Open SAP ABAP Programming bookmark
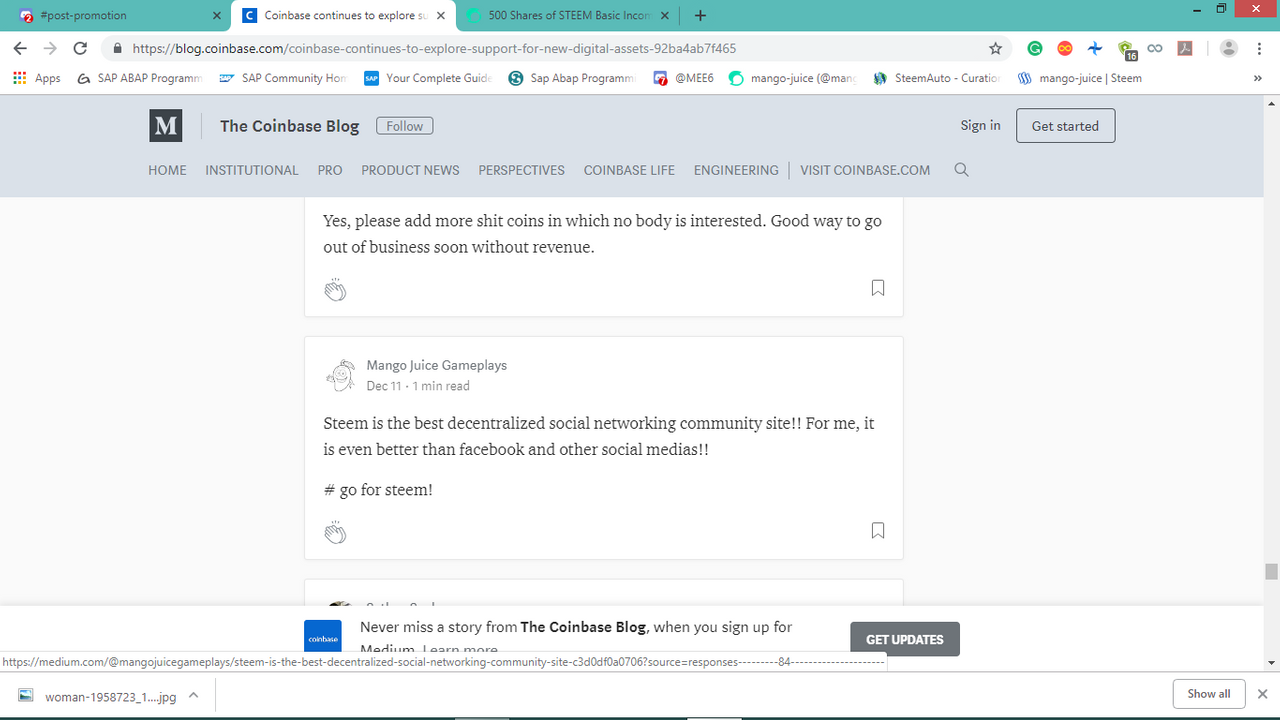The width and height of the screenshot is (1280, 720). tap(140, 78)
